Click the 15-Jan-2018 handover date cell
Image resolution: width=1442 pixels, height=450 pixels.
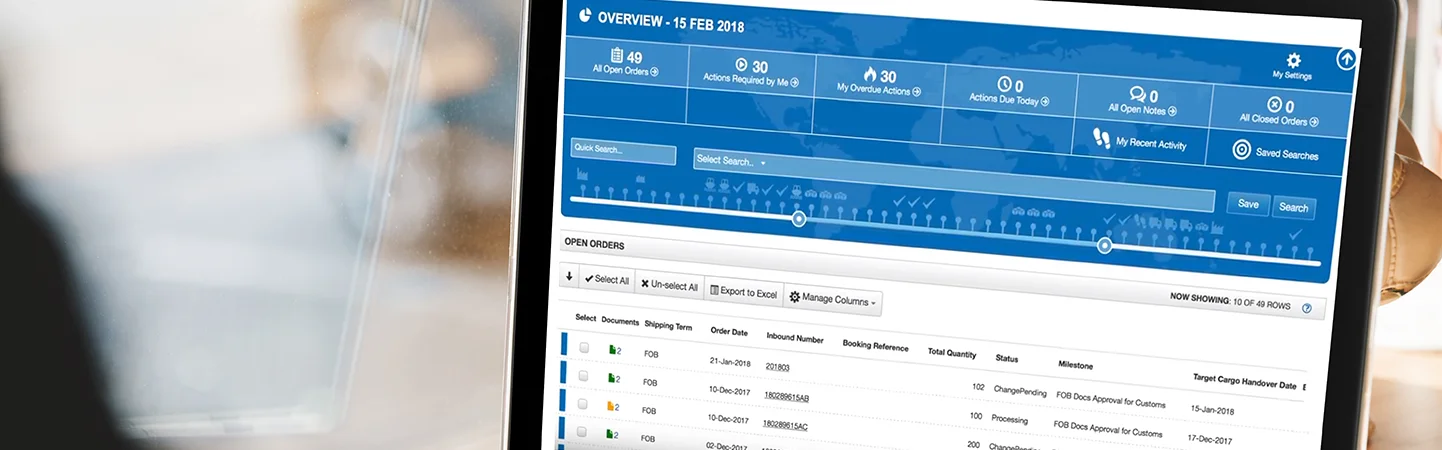click(1212, 410)
